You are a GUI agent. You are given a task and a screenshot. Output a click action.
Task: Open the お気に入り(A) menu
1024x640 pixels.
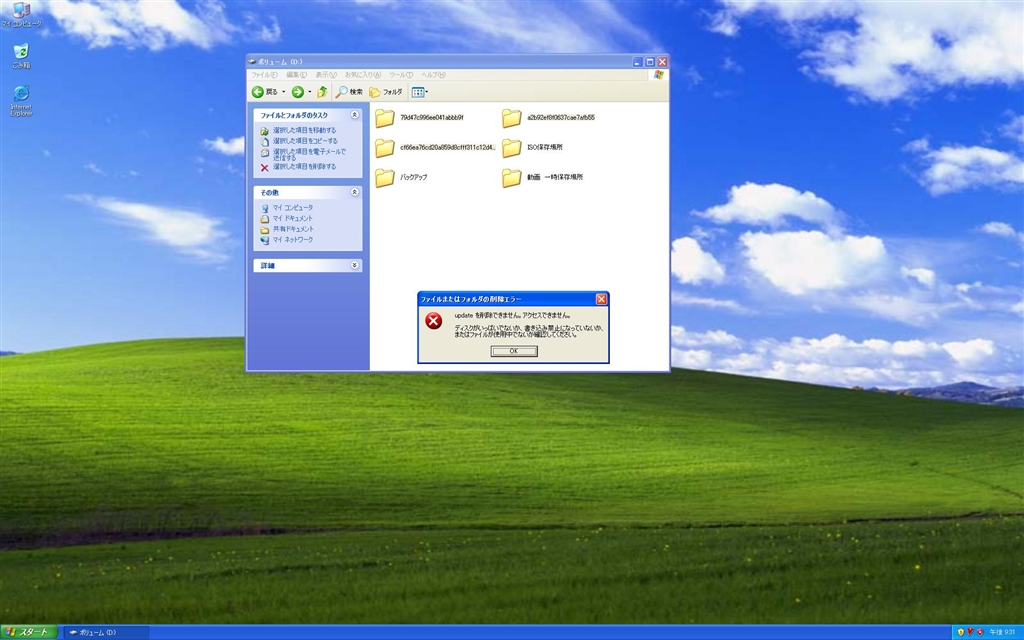tap(363, 75)
